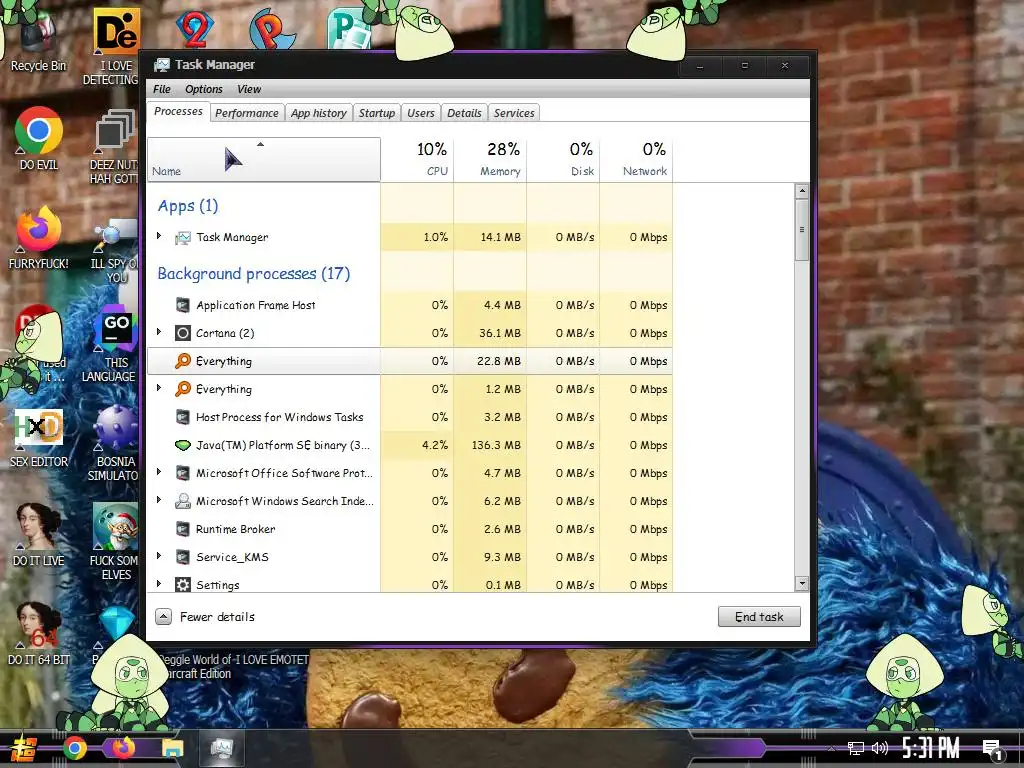
Task: Sort processes by Memory column header
Action: coord(490,159)
